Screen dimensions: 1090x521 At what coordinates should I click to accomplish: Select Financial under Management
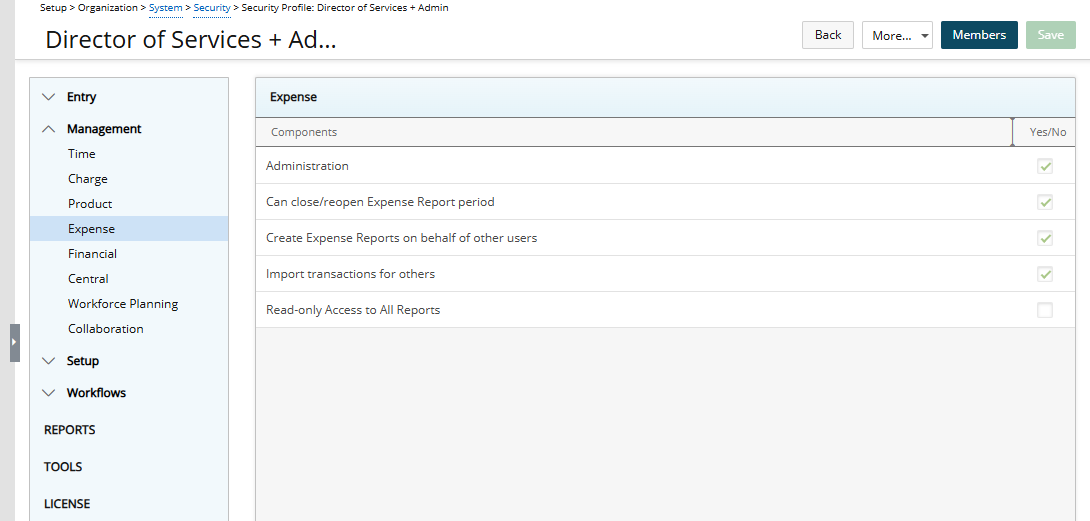pos(92,254)
